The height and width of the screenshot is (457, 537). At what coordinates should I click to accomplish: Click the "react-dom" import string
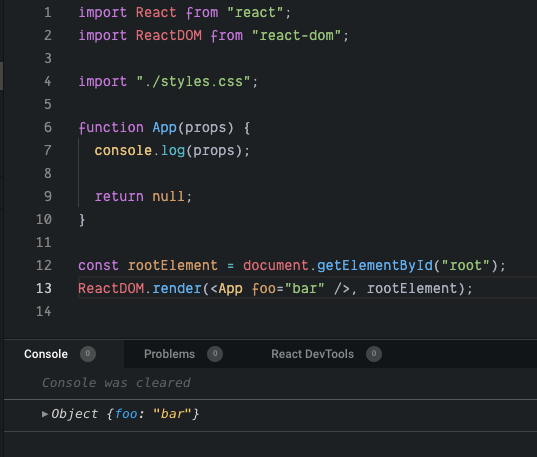click(297, 36)
